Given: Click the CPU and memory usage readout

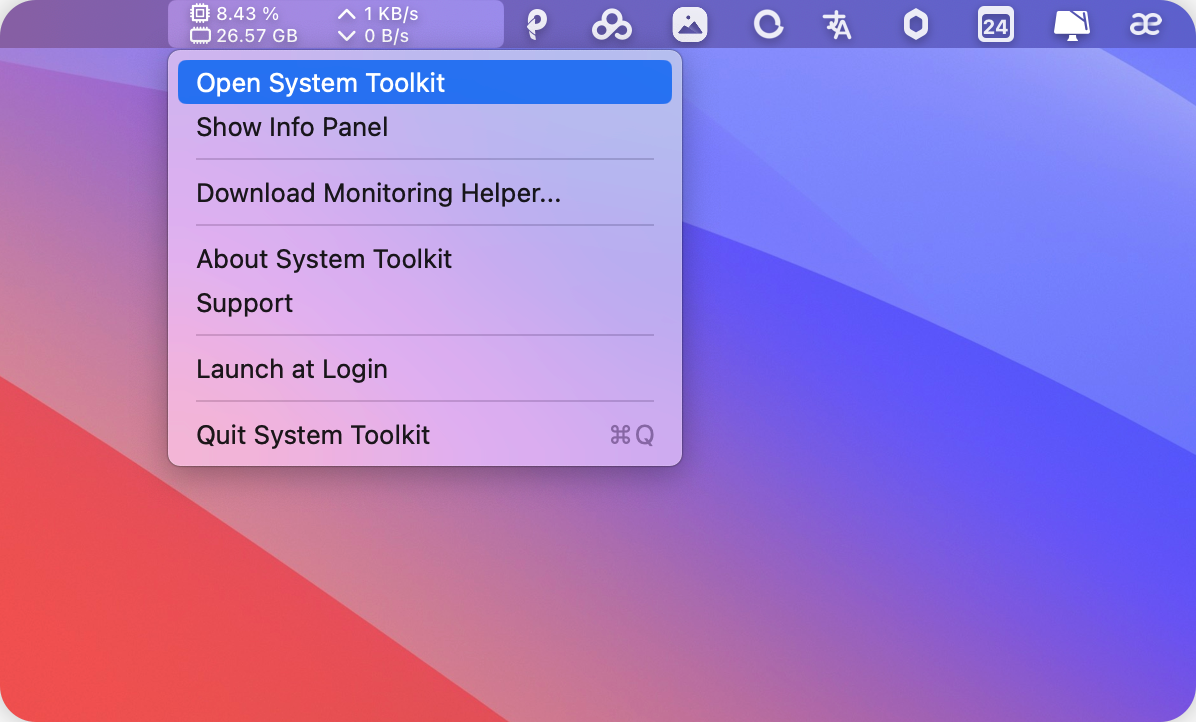Looking at the screenshot, I should pos(243,24).
